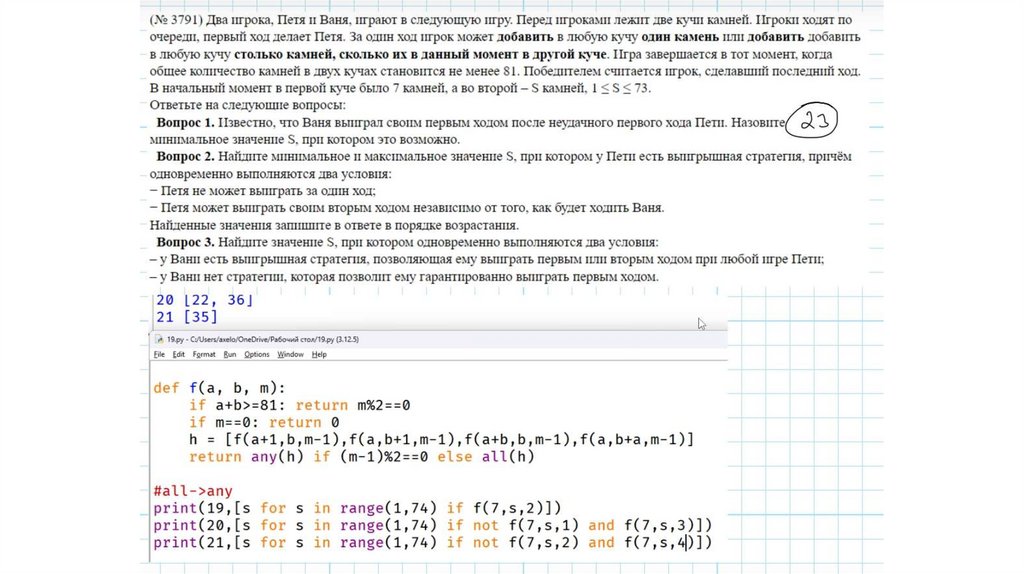The width and height of the screenshot is (1024, 574).
Task: Click the output line '21 [35]'
Action: (187, 317)
